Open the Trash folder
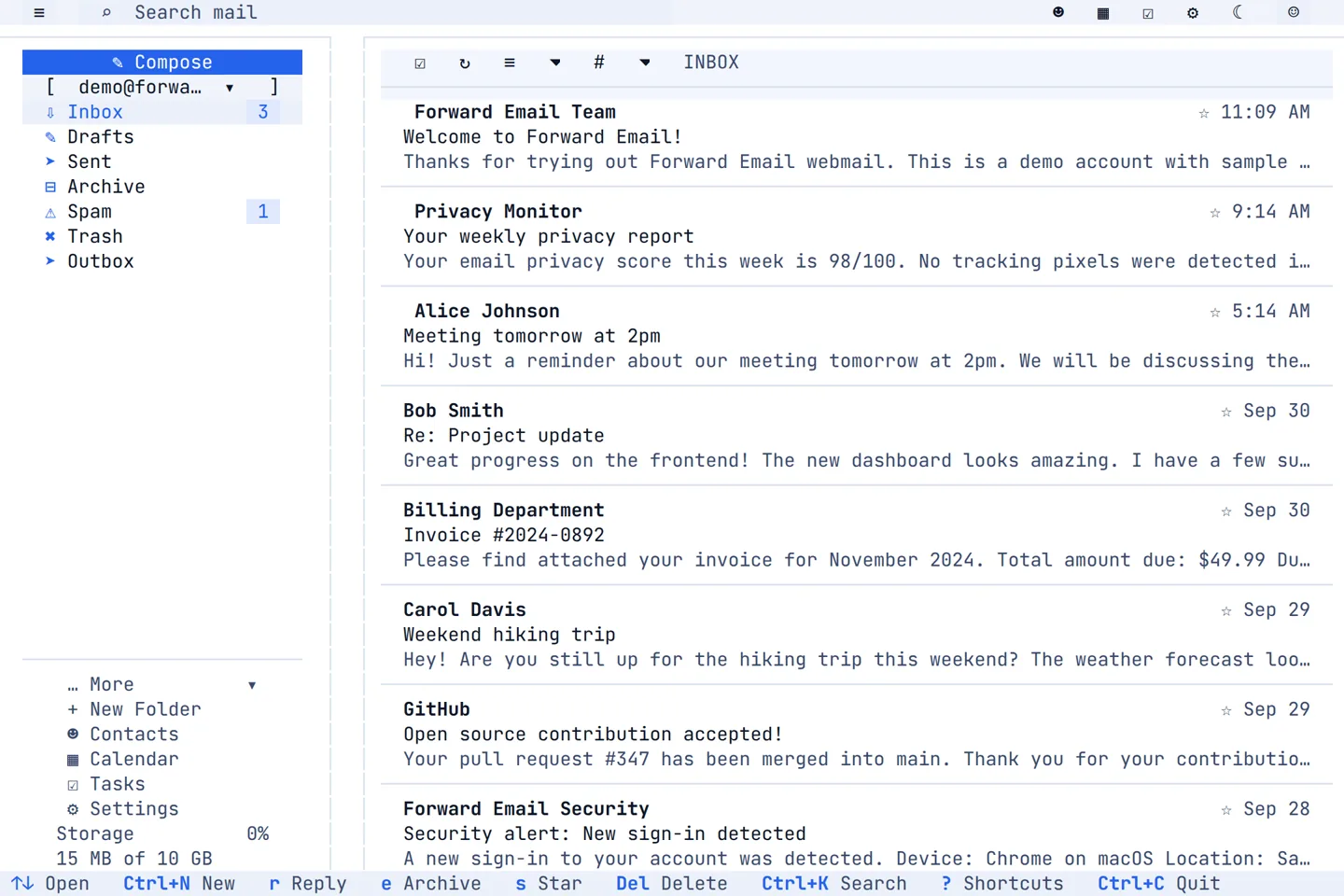Image resolution: width=1344 pixels, height=896 pixels. coord(162,236)
